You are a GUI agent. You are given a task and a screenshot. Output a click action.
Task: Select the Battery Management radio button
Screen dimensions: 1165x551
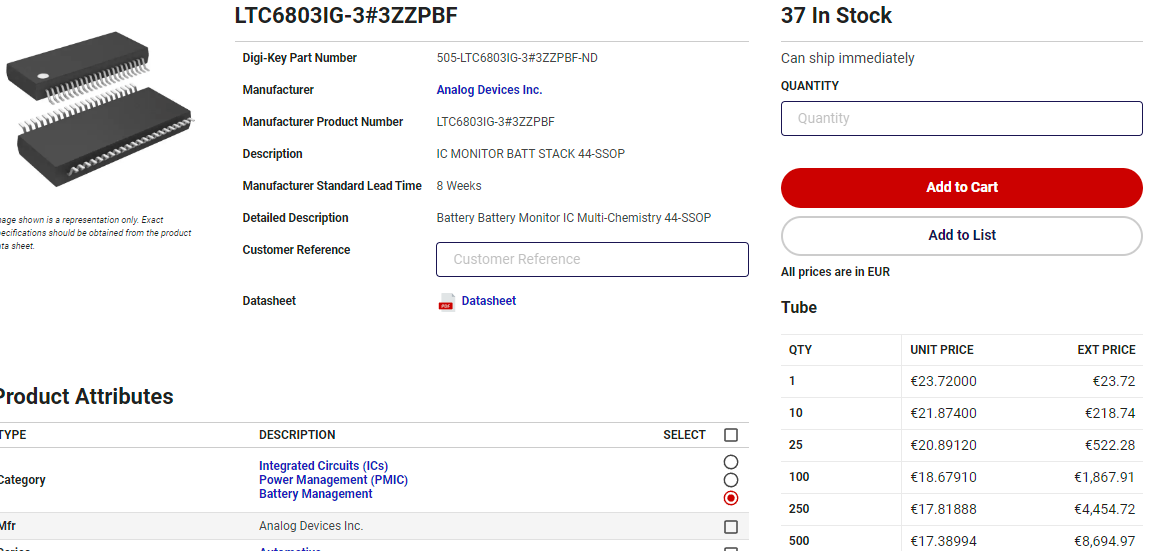pyautogui.click(x=731, y=498)
